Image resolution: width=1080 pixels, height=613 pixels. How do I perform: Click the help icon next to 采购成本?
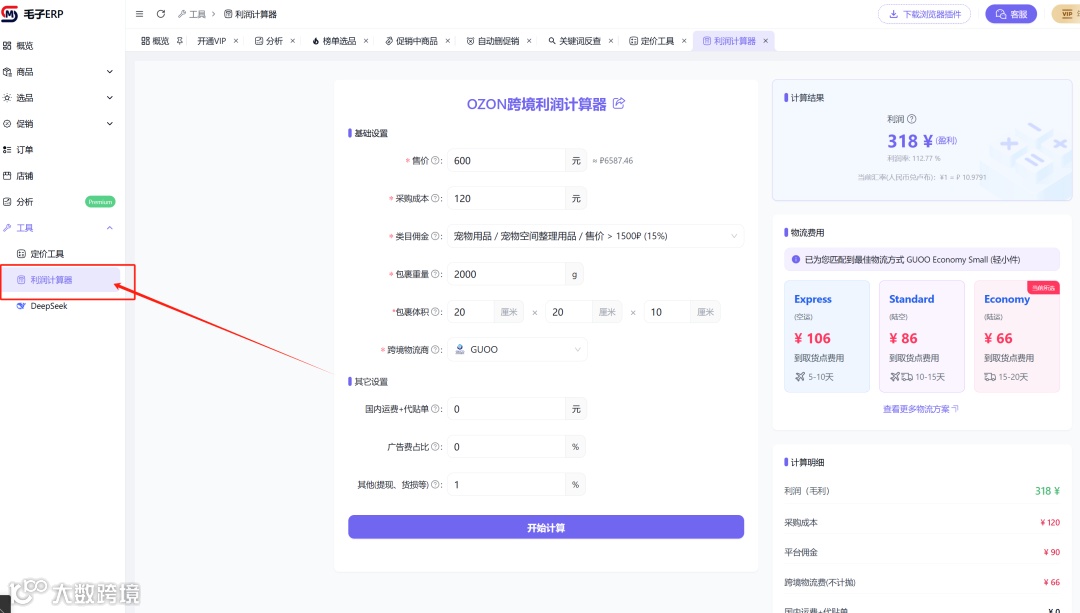(x=435, y=198)
